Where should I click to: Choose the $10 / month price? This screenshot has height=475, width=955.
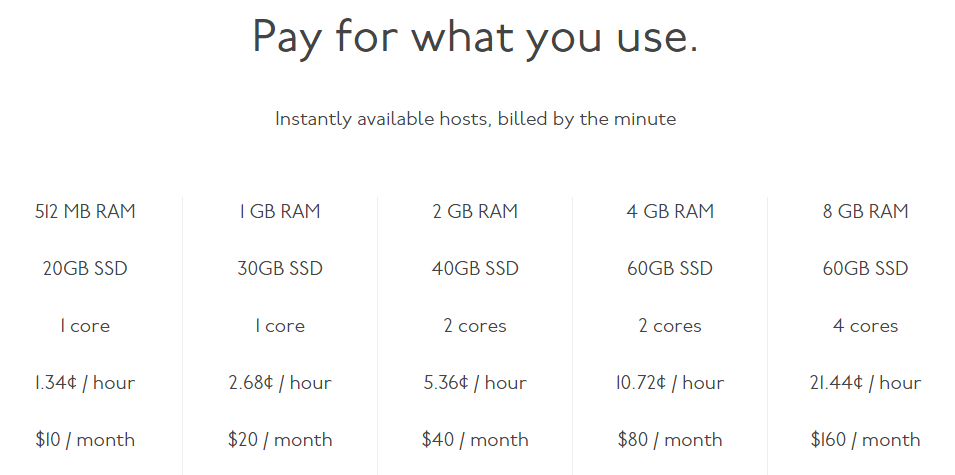85,440
